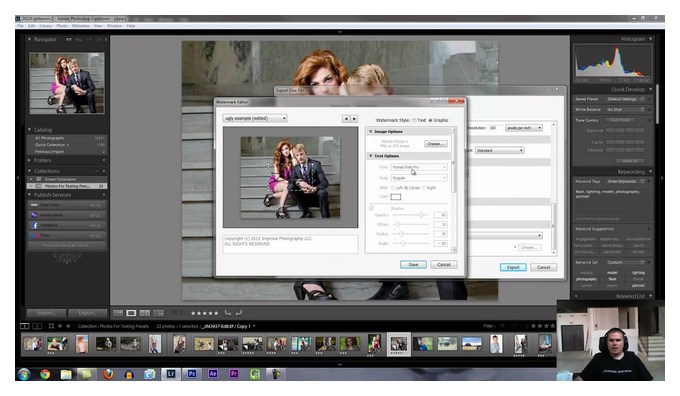Click the selected thumbnail in the filmstrip
This screenshot has height=396, width=680.
point(399,344)
